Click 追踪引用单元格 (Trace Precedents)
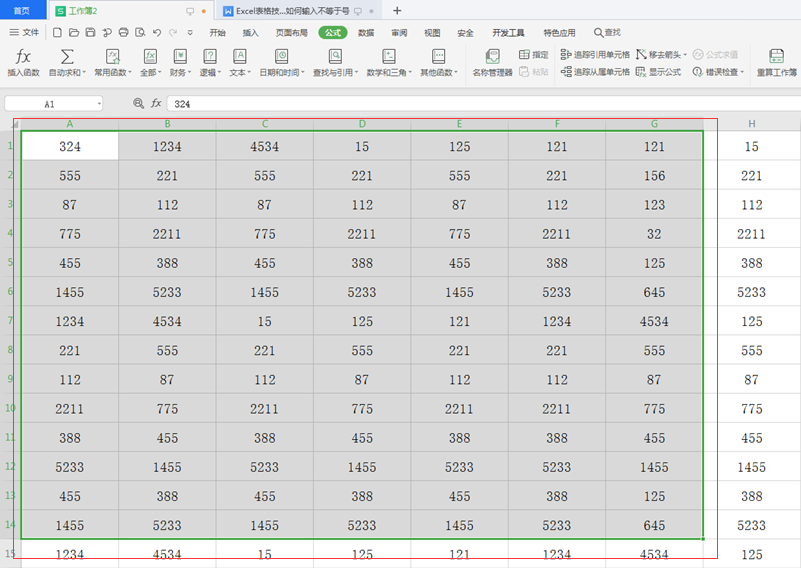 (x=595, y=55)
